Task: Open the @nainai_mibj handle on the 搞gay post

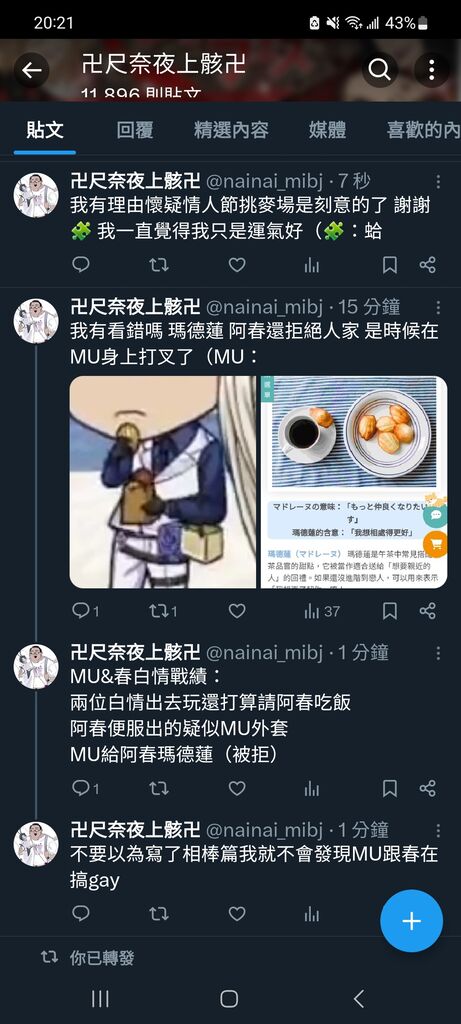Action: coord(264,830)
